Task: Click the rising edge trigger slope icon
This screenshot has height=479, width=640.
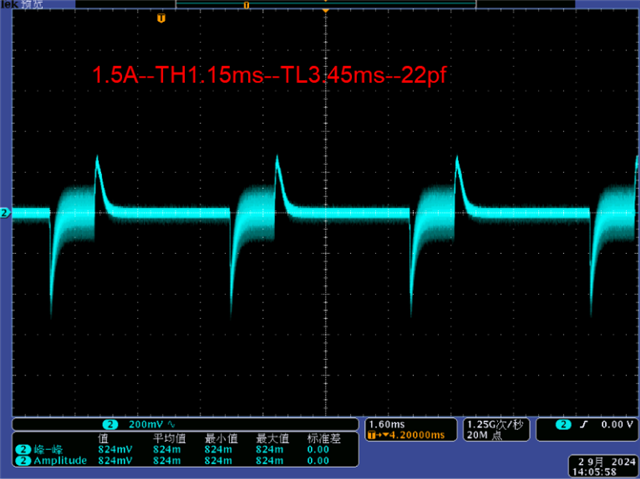Action: [x=584, y=424]
